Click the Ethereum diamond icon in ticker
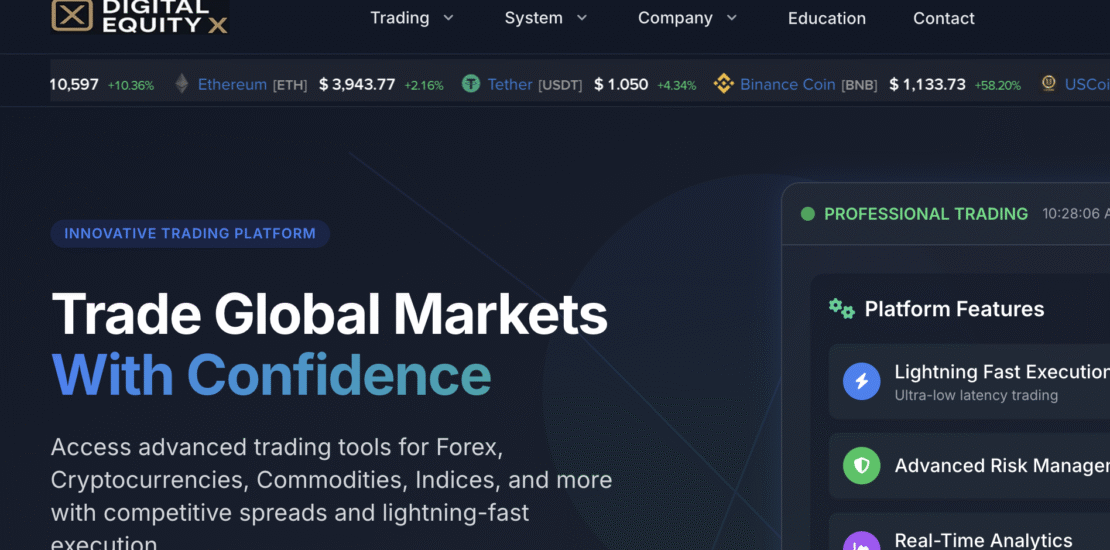The height and width of the screenshot is (550, 1110). pyautogui.click(x=182, y=84)
